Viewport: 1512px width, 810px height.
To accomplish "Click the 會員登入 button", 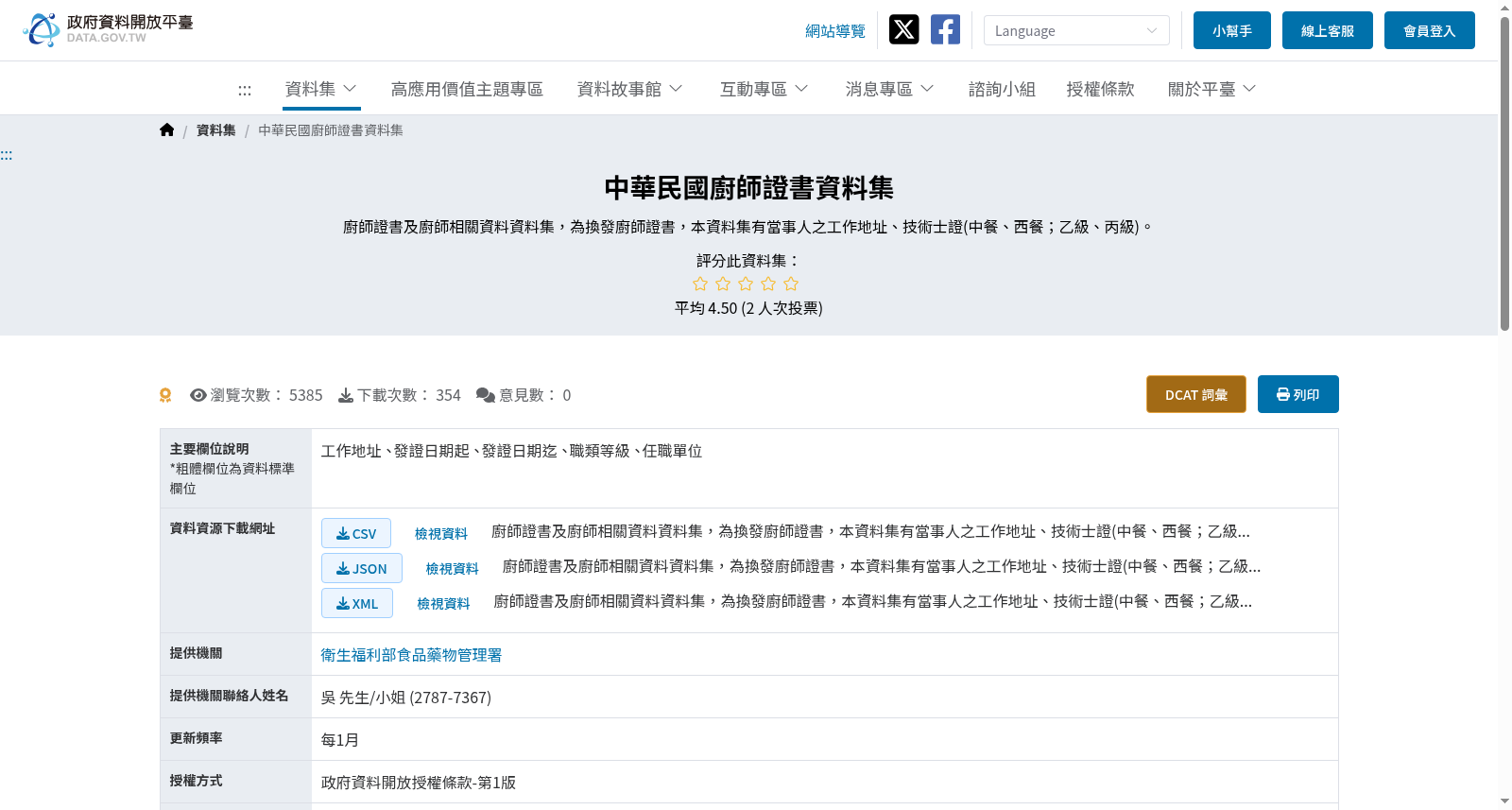I will (x=1430, y=30).
